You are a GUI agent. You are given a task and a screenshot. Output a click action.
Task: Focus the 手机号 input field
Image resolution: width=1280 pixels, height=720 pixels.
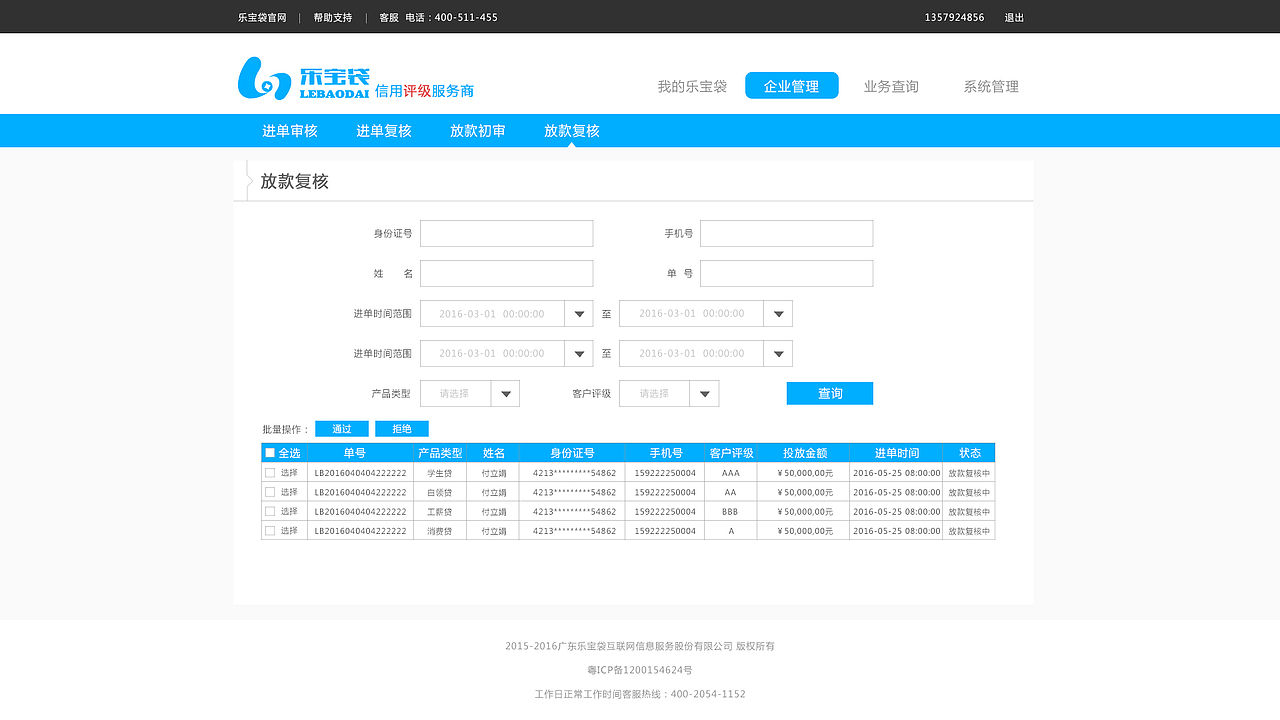pos(787,233)
